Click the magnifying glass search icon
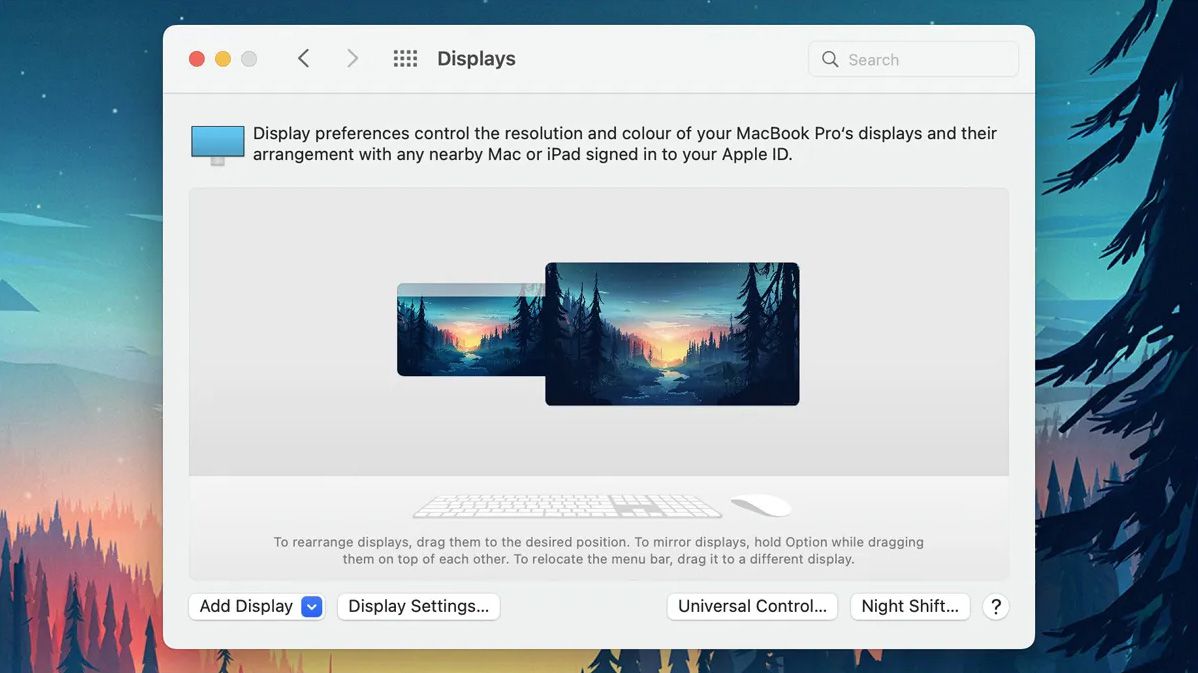Screen dimensions: 1198x673 [x=830, y=59]
